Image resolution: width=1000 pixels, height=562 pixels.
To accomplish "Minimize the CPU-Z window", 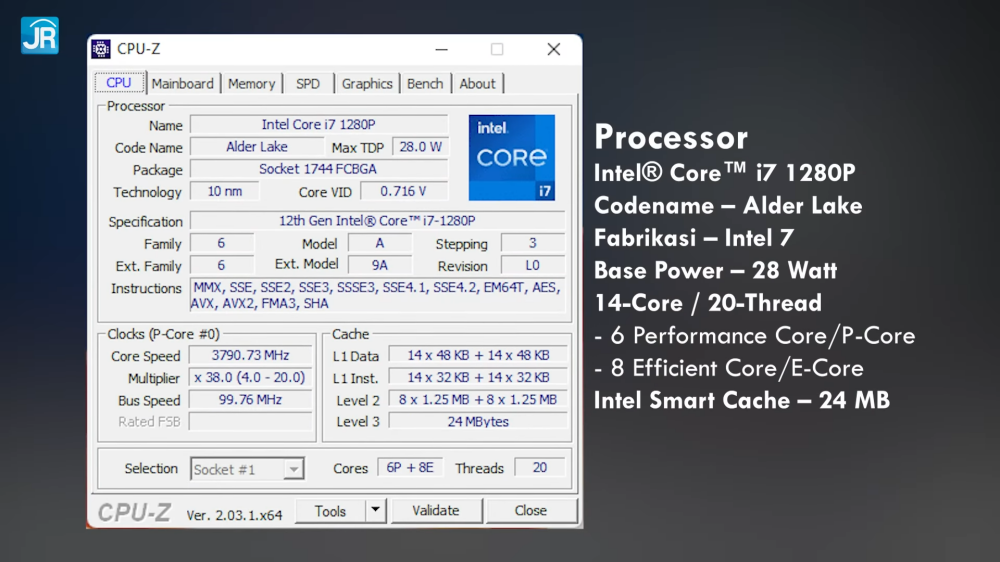I will coord(441,49).
